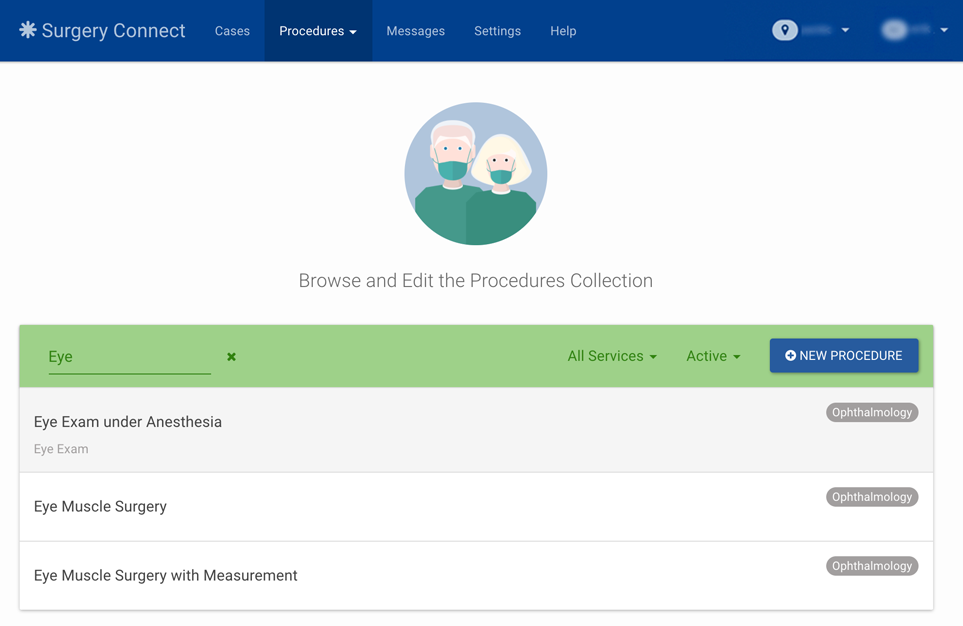Open the Messages section

415,31
